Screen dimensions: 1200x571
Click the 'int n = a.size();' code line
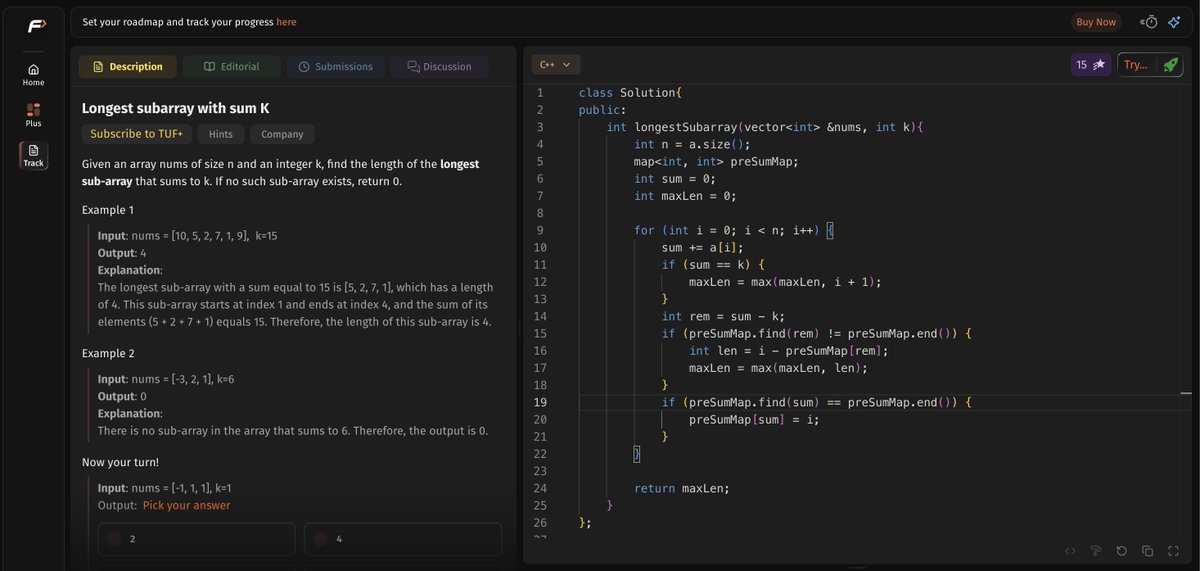pyautogui.click(x=692, y=144)
